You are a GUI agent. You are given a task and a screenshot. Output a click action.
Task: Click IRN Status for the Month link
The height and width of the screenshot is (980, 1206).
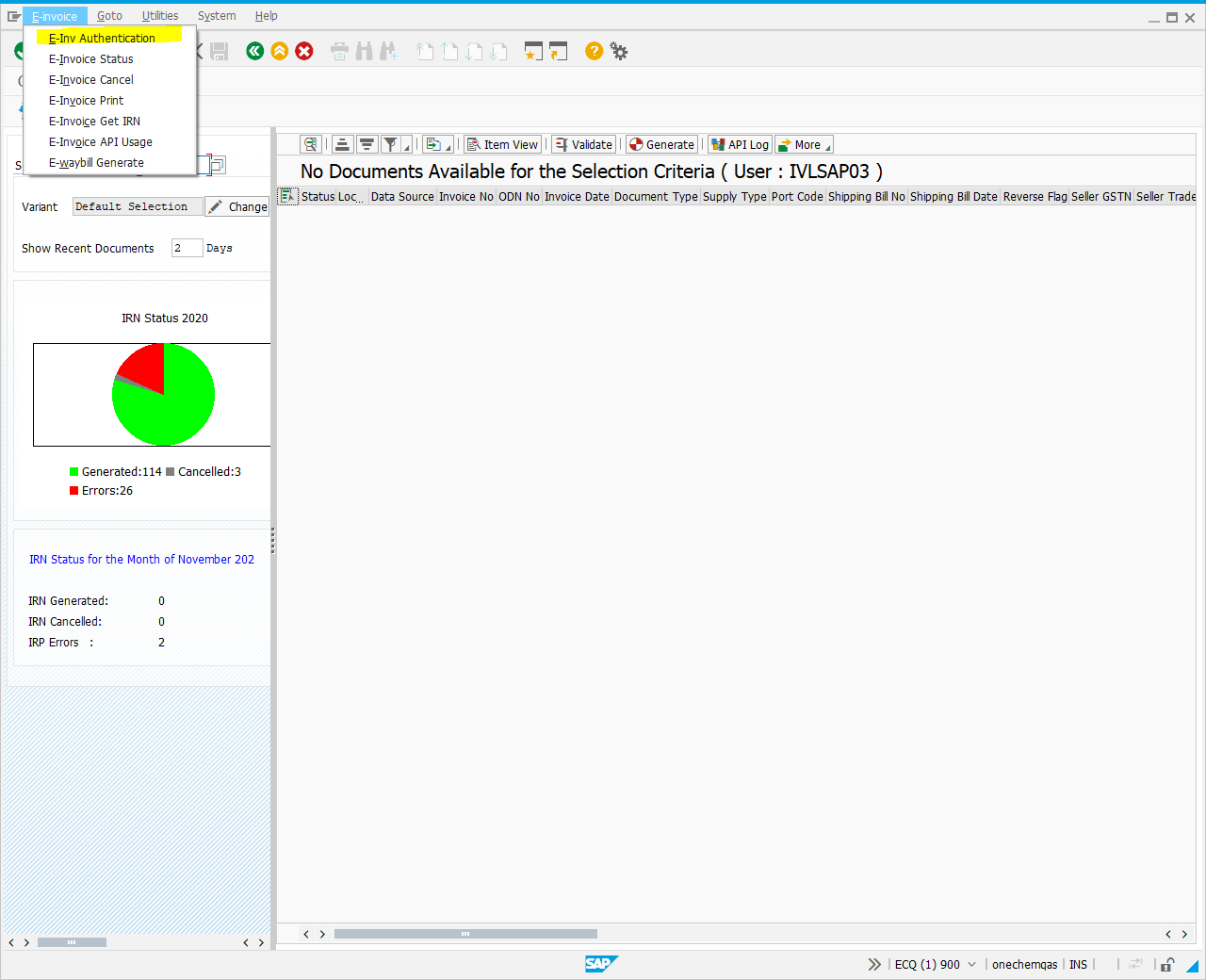point(141,559)
